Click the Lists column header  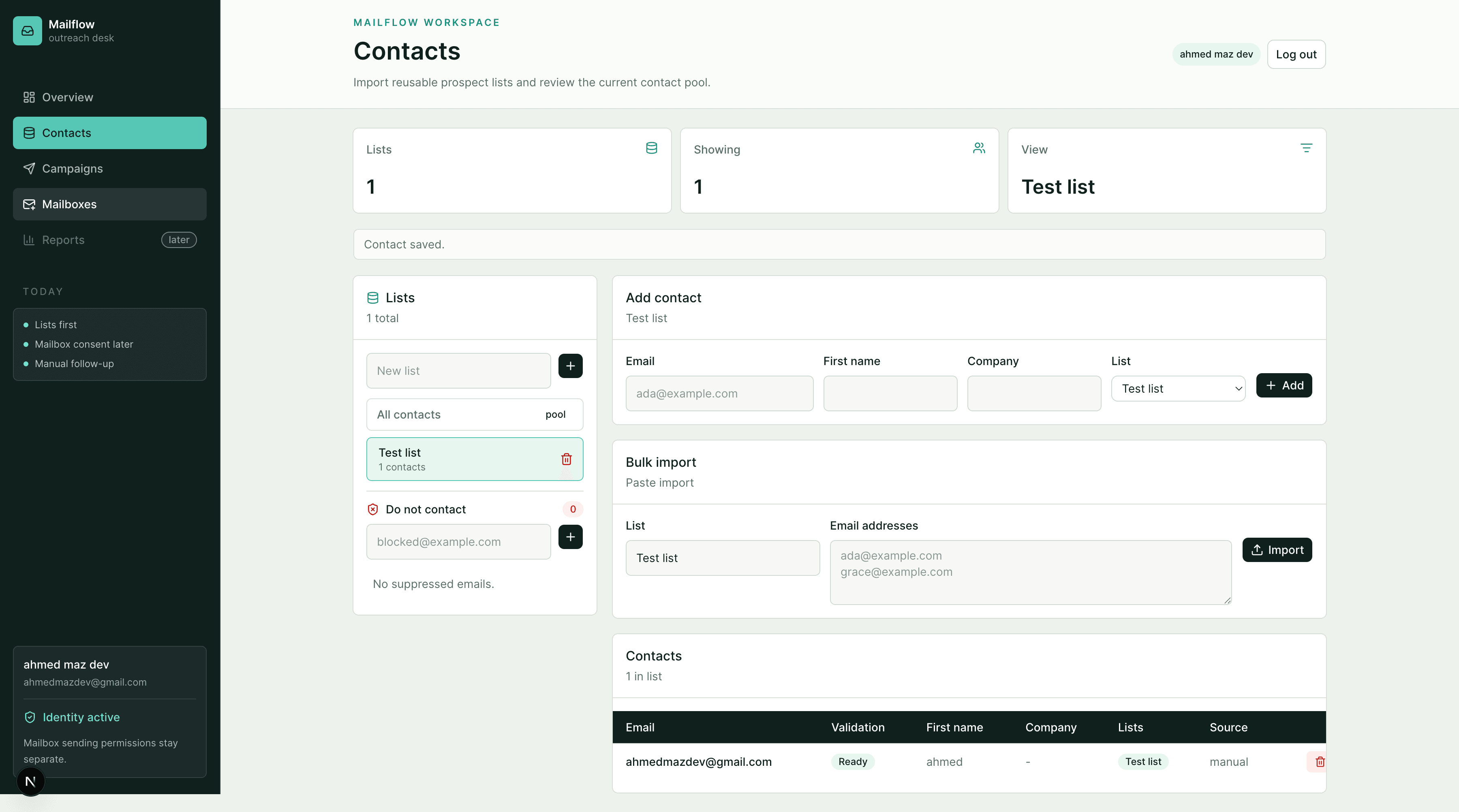[x=1130, y=728]
